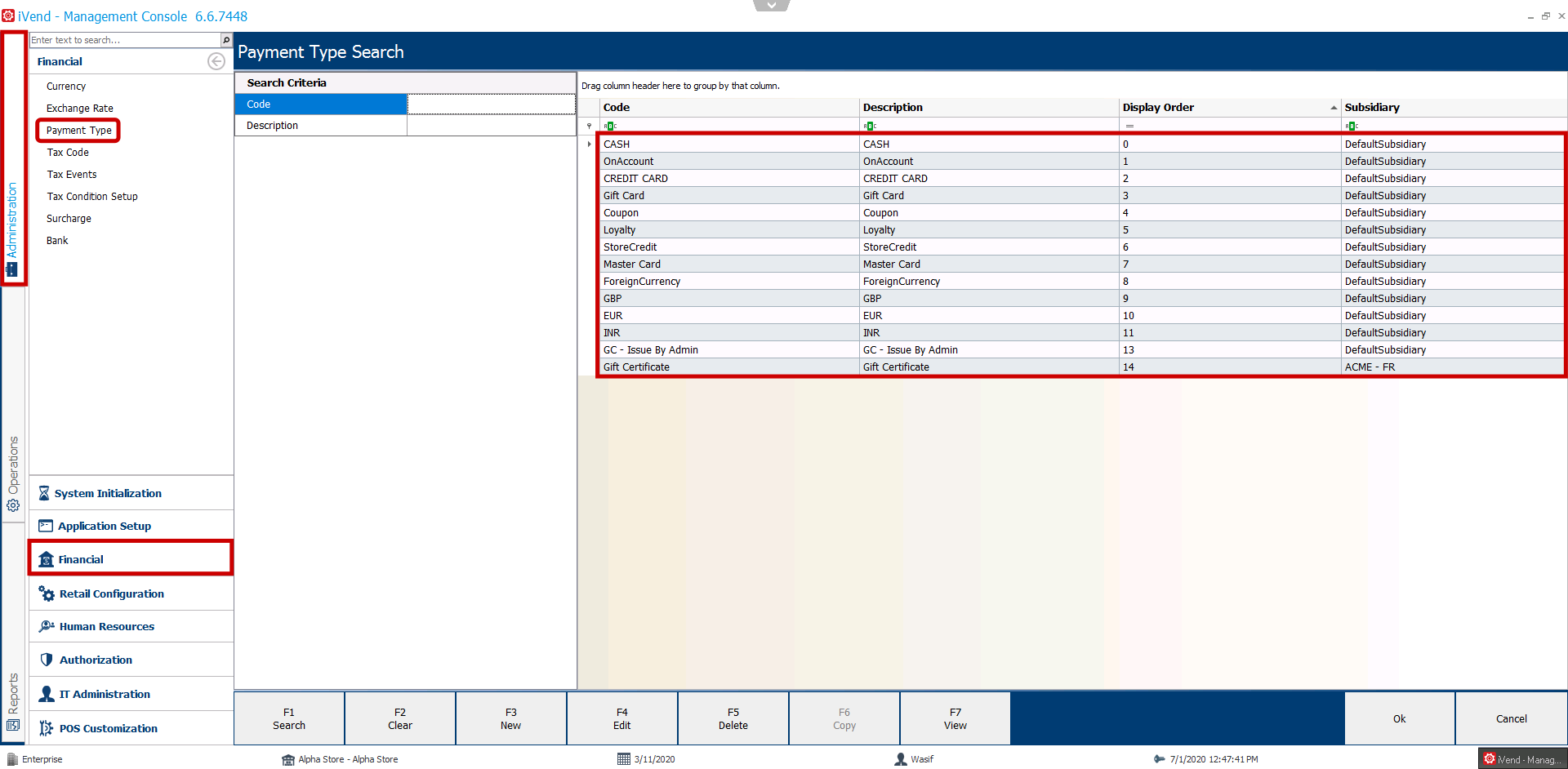Click the search magnifier icon
Screen dimensions: 1568x769
(226, 40)
